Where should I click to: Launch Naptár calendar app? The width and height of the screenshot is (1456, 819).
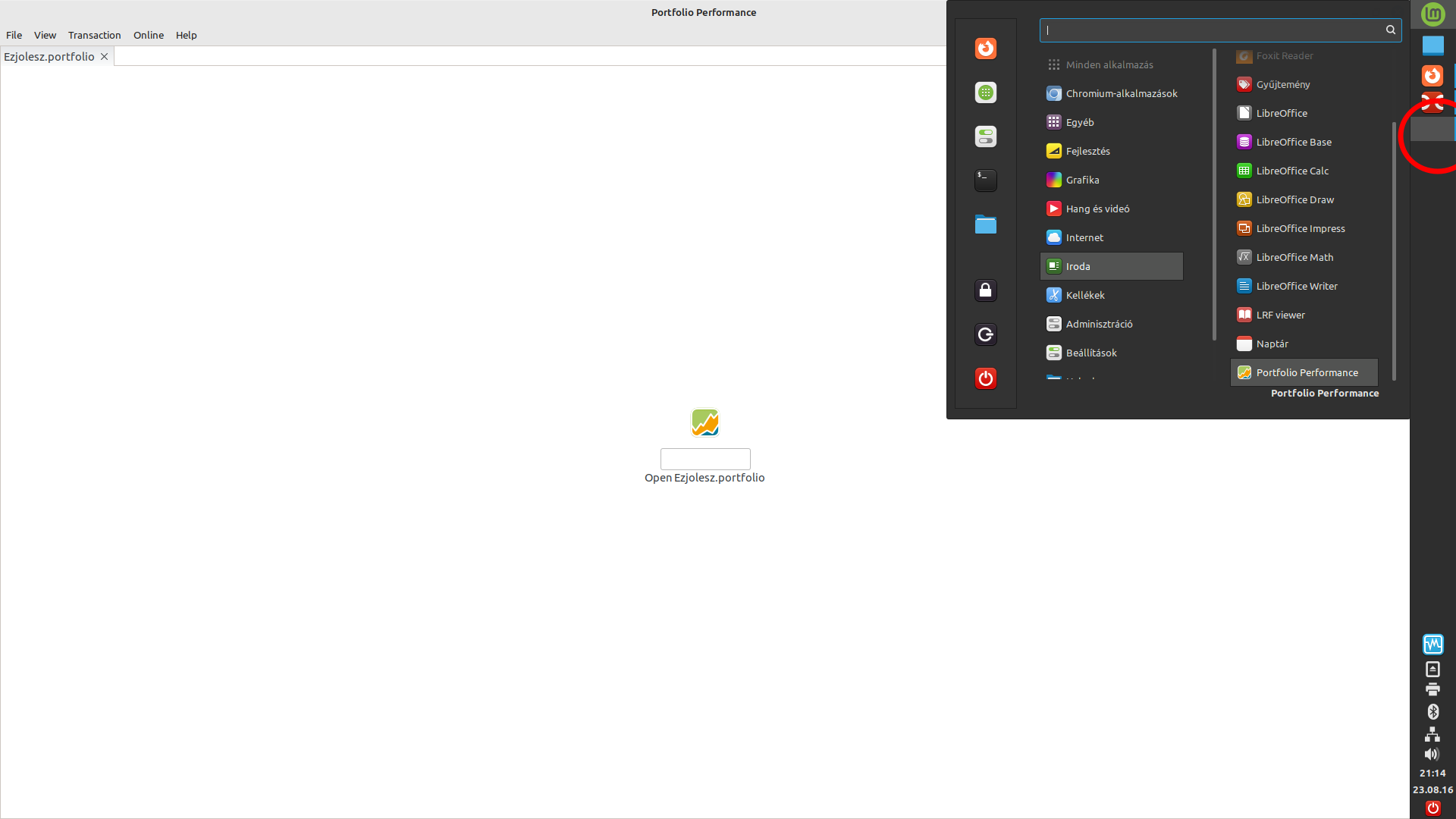coord(1304,344)
